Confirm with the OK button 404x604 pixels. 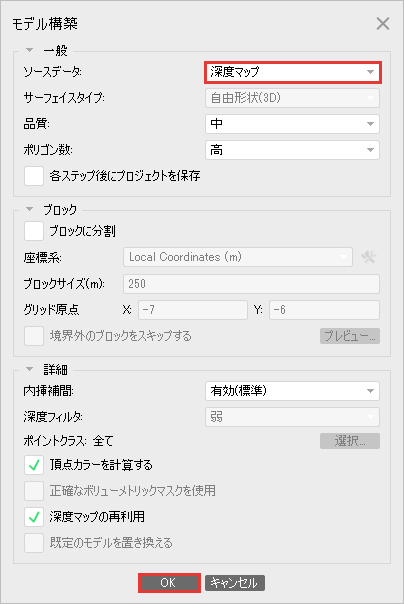click(169, 583)
